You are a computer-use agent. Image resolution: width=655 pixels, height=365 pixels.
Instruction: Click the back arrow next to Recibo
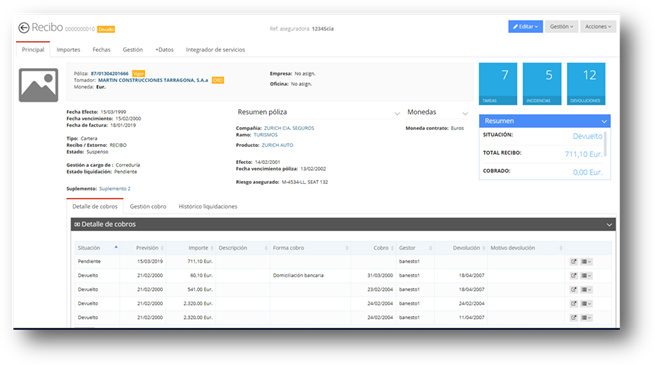24,28
